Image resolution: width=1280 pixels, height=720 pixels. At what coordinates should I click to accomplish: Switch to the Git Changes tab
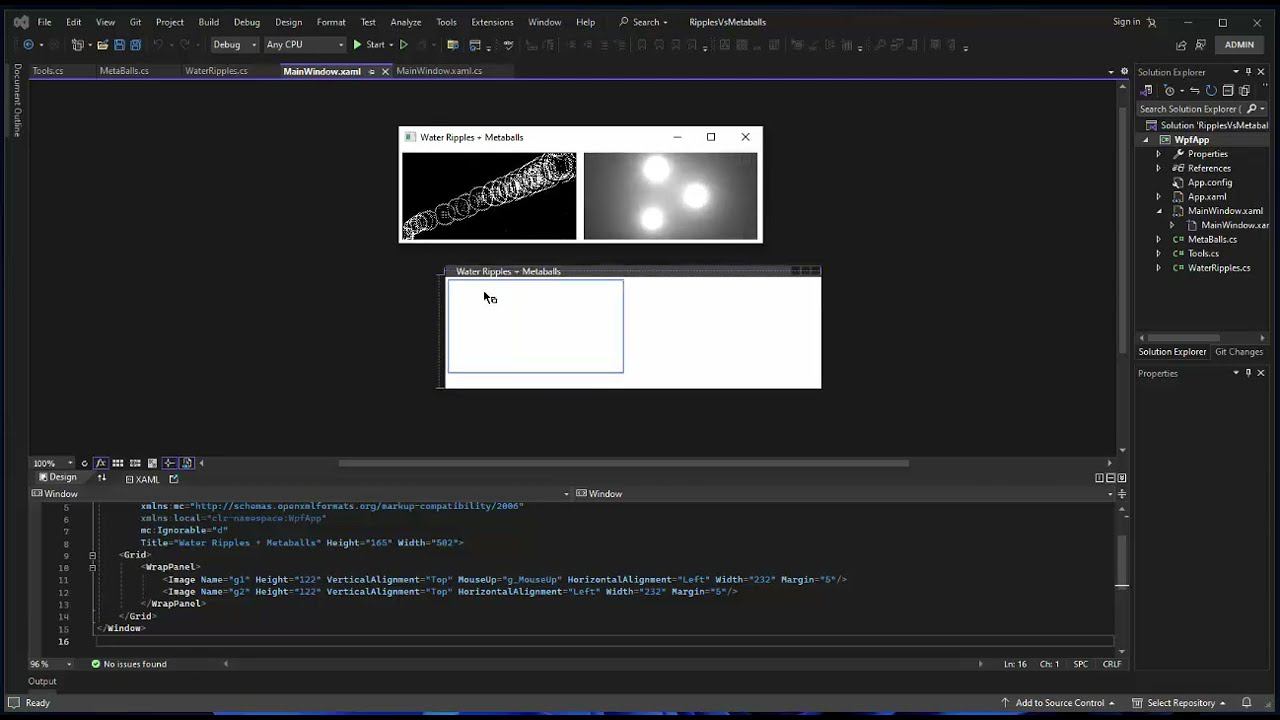point(1239,352)
